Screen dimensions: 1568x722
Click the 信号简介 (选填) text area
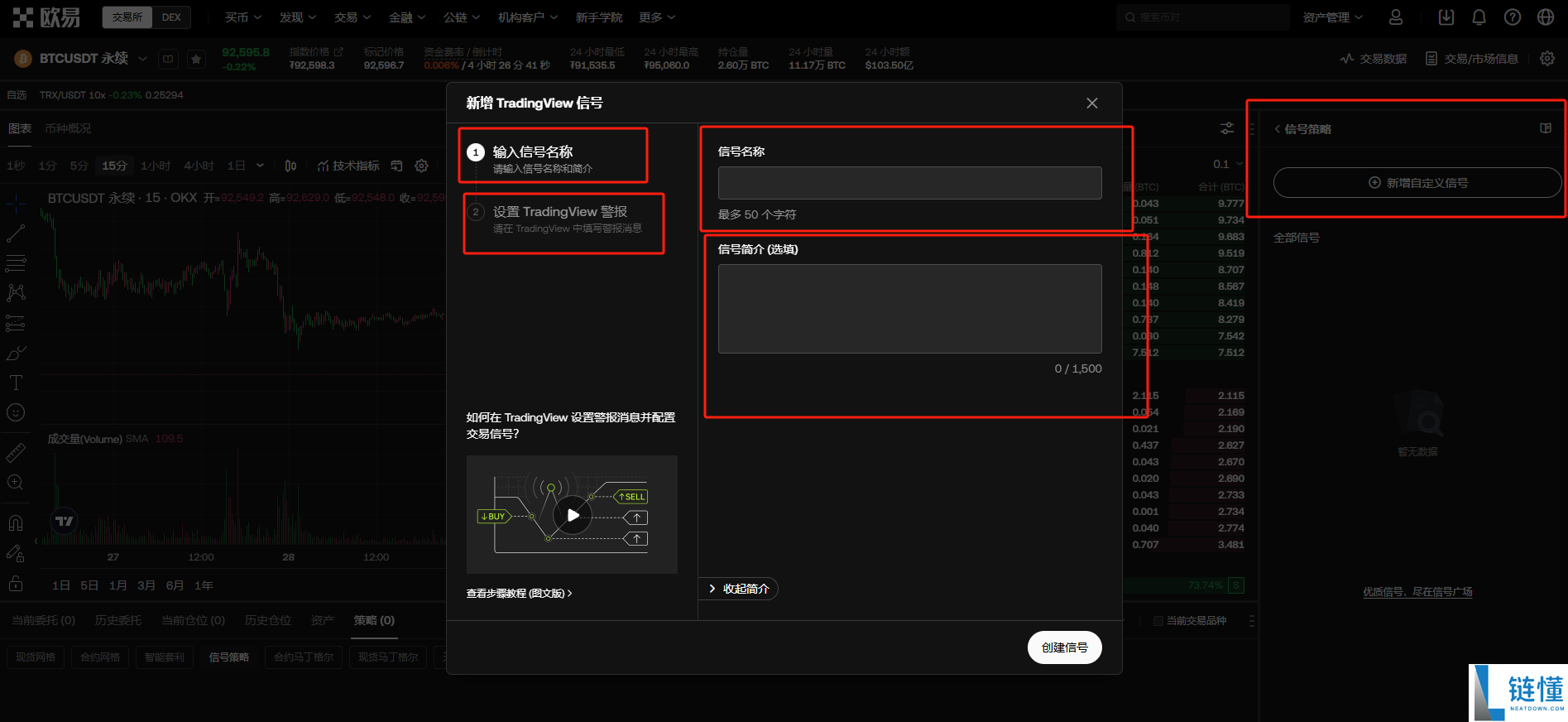click(909, 309)
